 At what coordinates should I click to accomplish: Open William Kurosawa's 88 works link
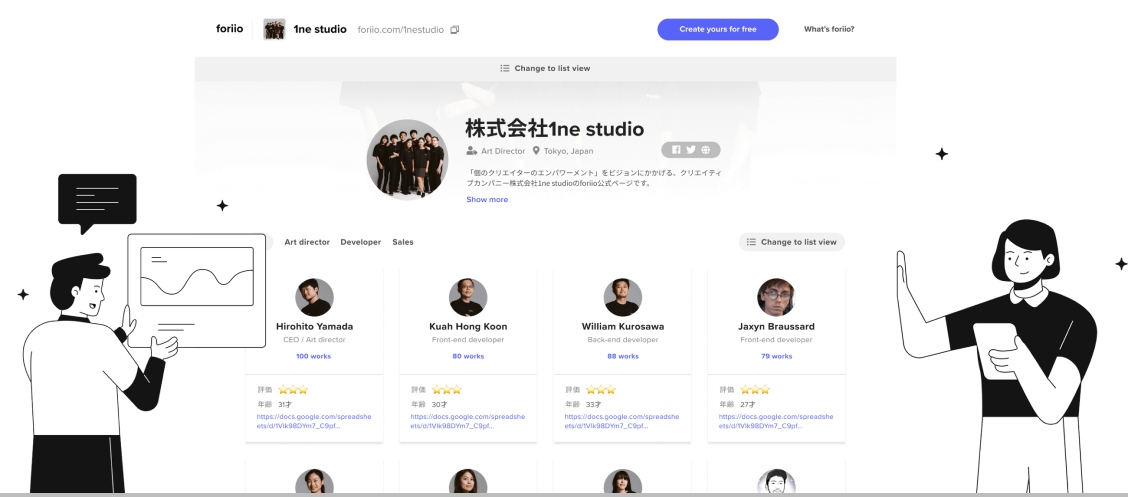[622, 356]
